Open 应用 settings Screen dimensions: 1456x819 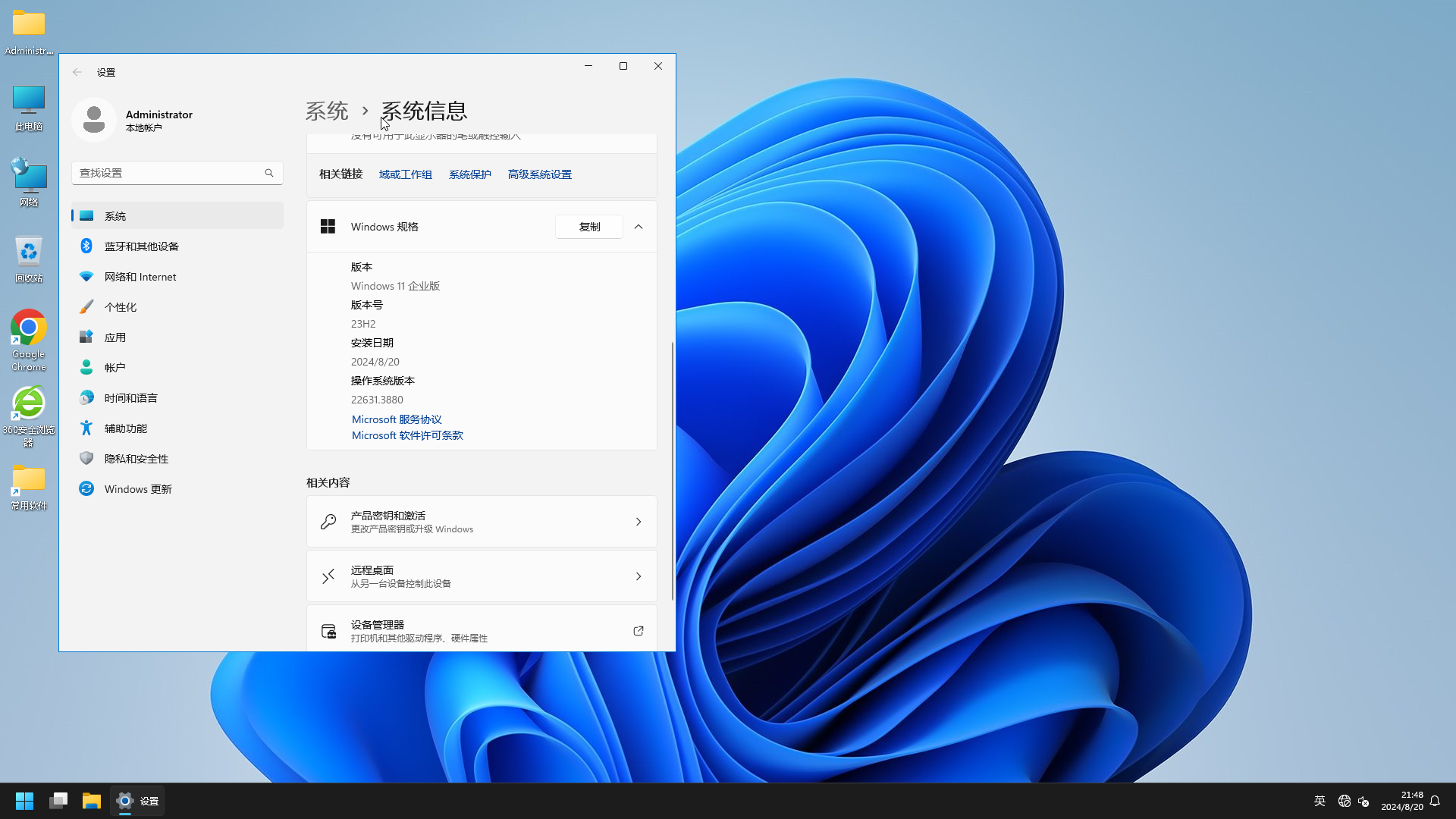tap(177, 337)
